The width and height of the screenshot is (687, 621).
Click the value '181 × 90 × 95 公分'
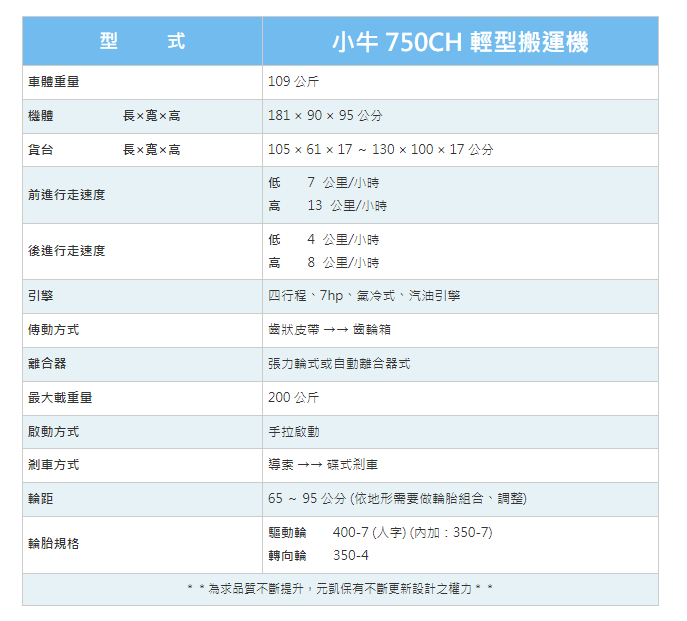pyautogui.click(x=325, y=116)
